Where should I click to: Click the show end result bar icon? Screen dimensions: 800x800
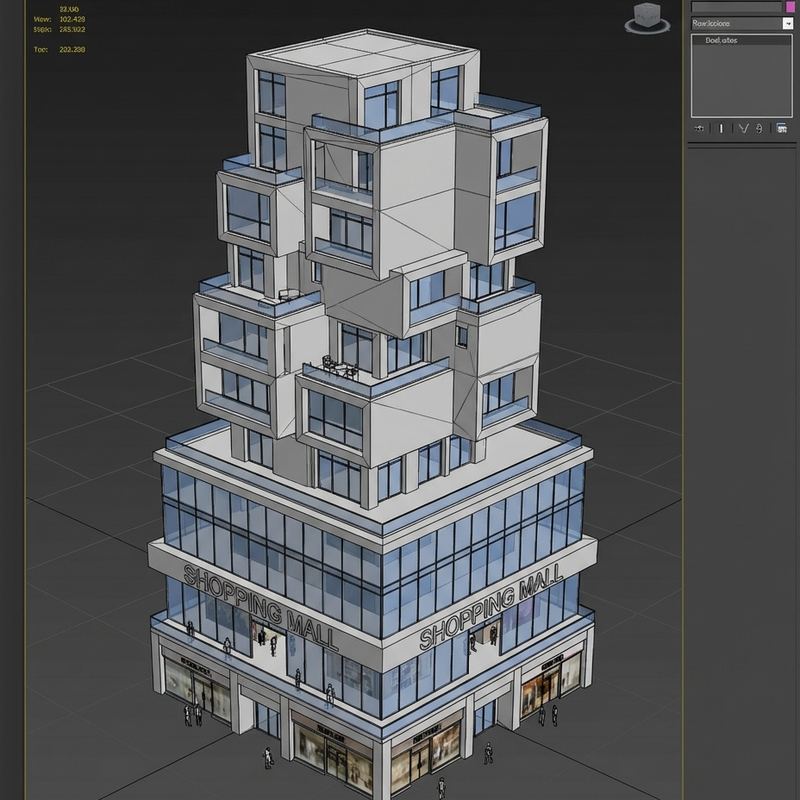click(721, 129)
